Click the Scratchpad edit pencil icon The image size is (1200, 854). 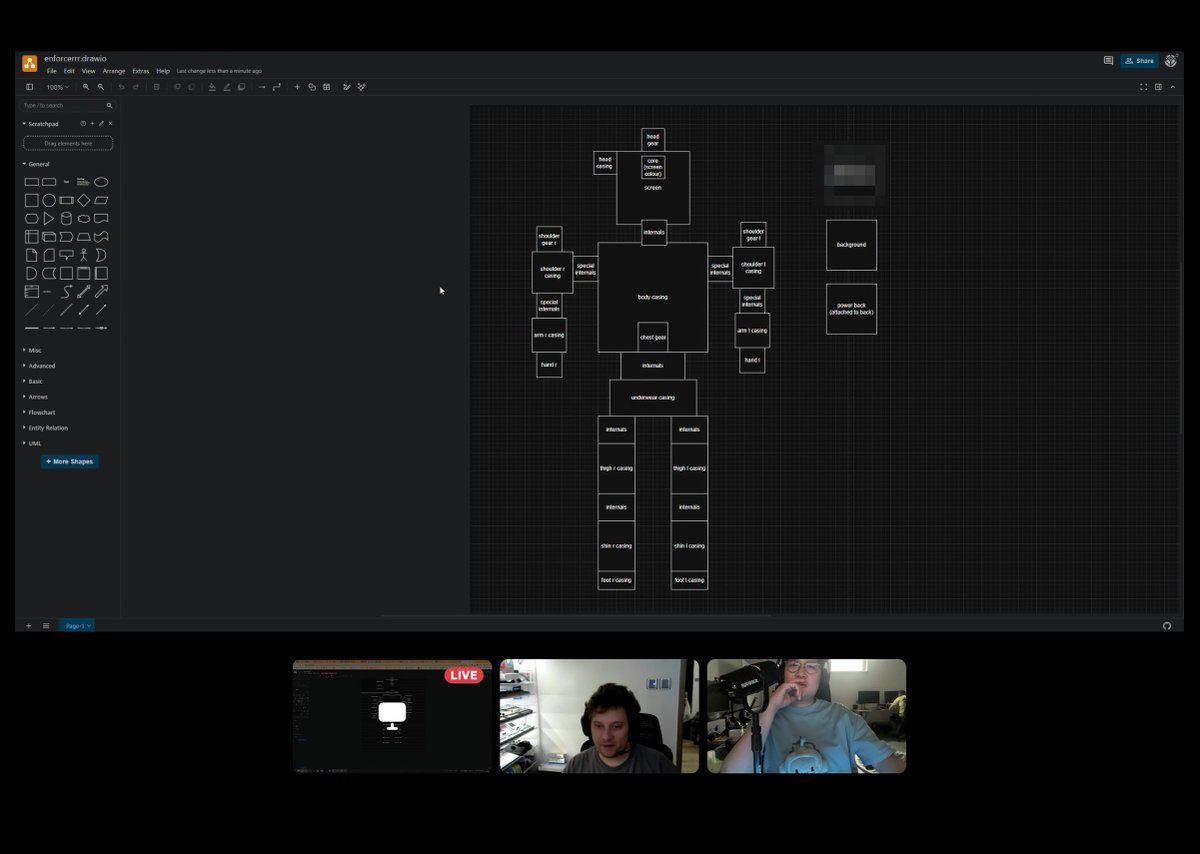click(101, 123)
